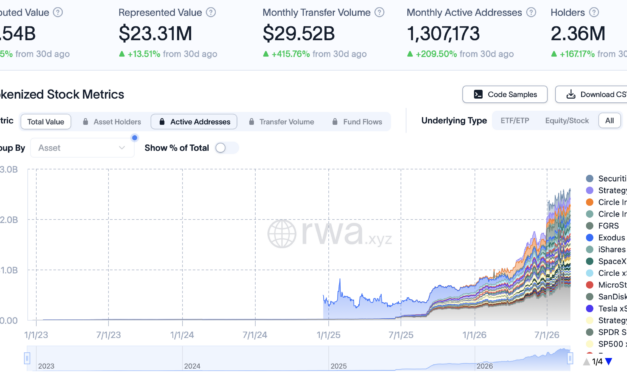This screenshot has height=376, width=627.
Task: Click the blue notification dot near Group By
Action: (x=135, y=138)
